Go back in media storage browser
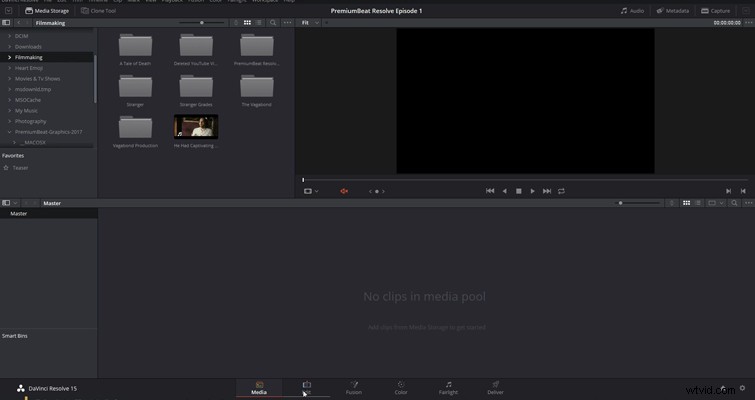Screen dimensions: 755x400 click(x=19, y=23)
